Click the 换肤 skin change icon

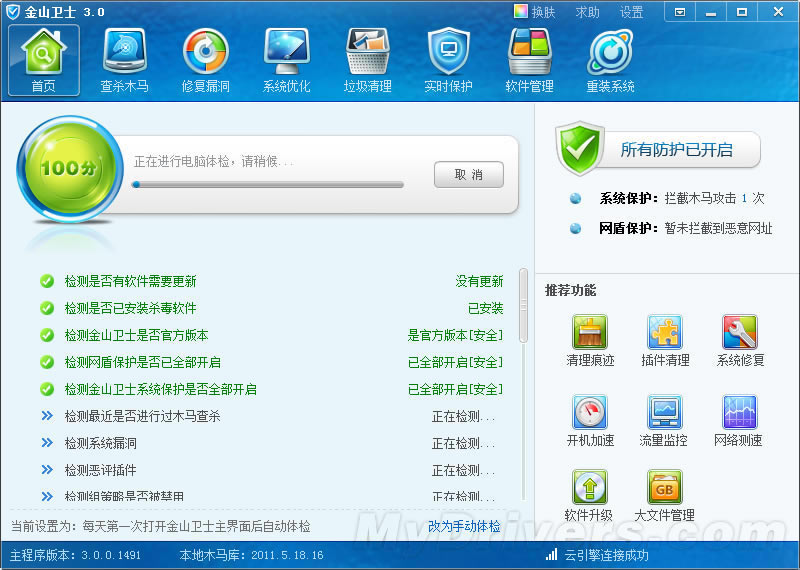click(x=520, y=11)
